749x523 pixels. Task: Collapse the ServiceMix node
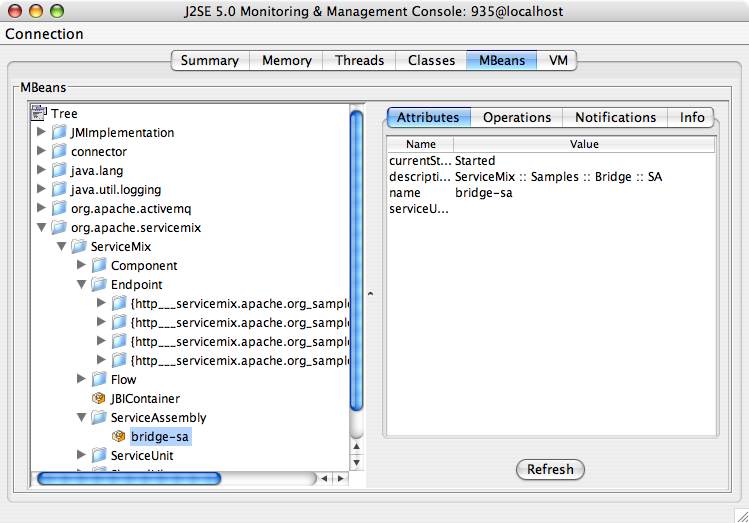tap(62, 246)
